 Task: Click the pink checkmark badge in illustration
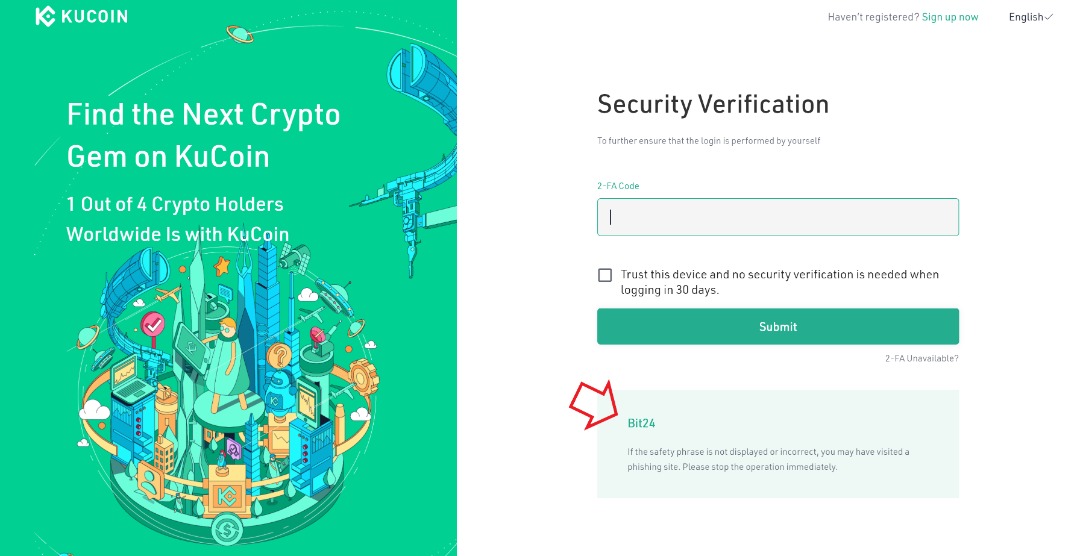tap(153, 324)
